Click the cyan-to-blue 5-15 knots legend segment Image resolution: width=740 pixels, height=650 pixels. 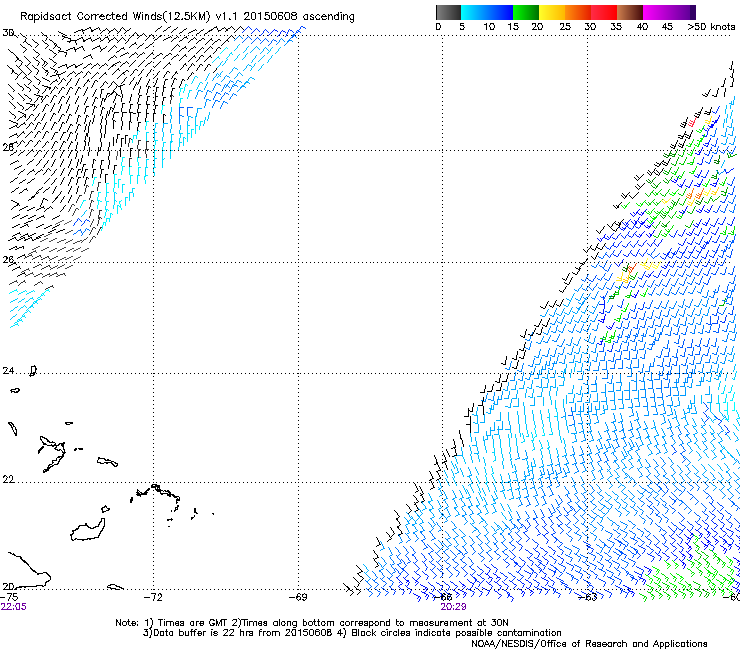(487, 12)
